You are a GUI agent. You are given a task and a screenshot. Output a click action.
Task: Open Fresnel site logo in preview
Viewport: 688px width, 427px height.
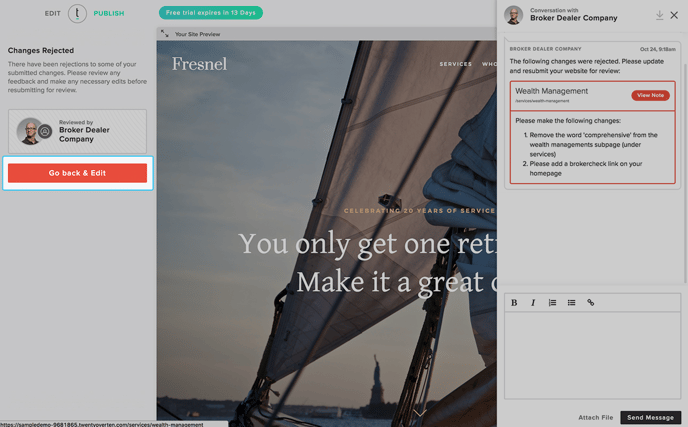(x=199, y=64)
